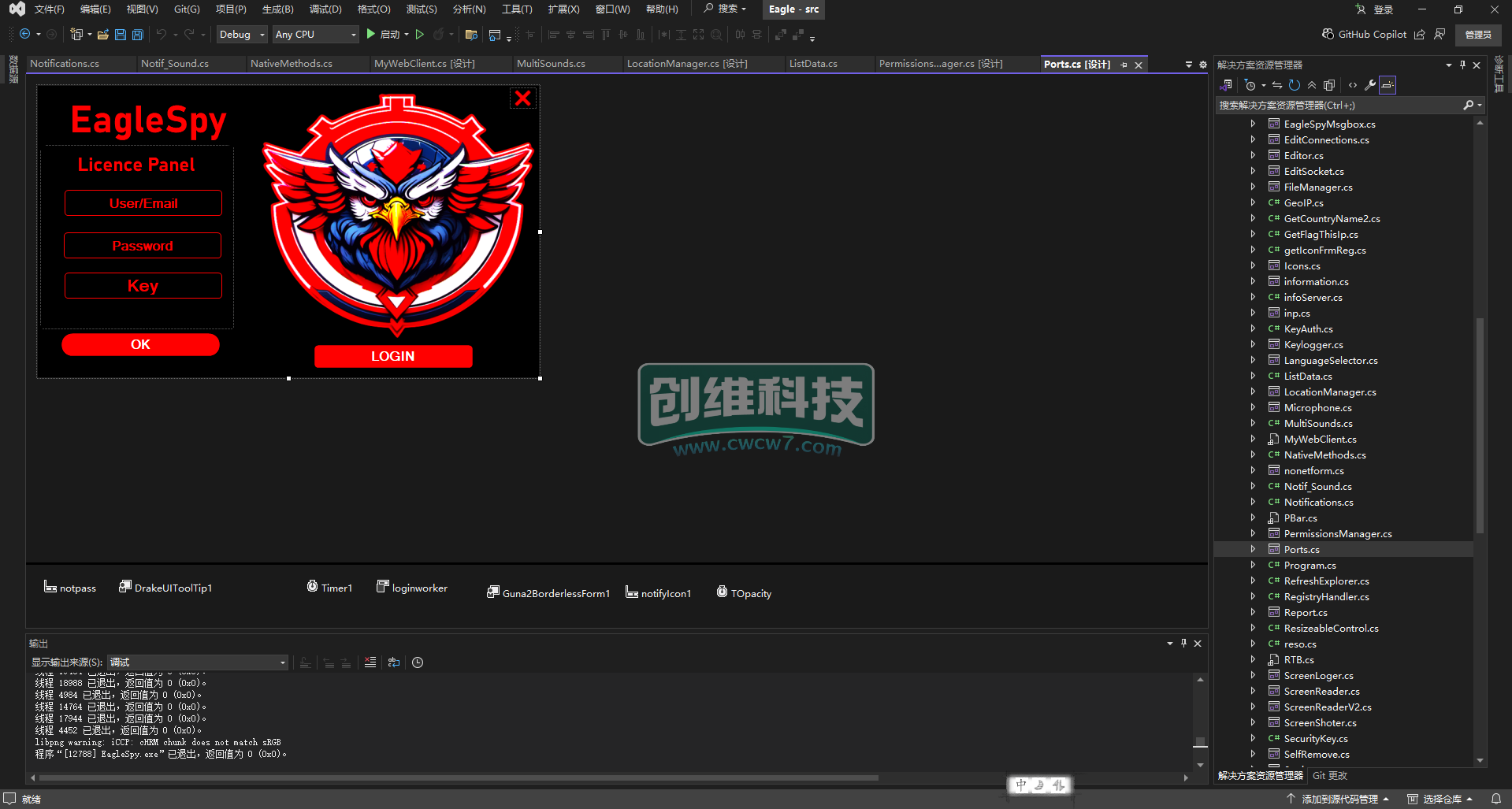Expand the Keylogger.cs tree node

(x=1253, y=345)
